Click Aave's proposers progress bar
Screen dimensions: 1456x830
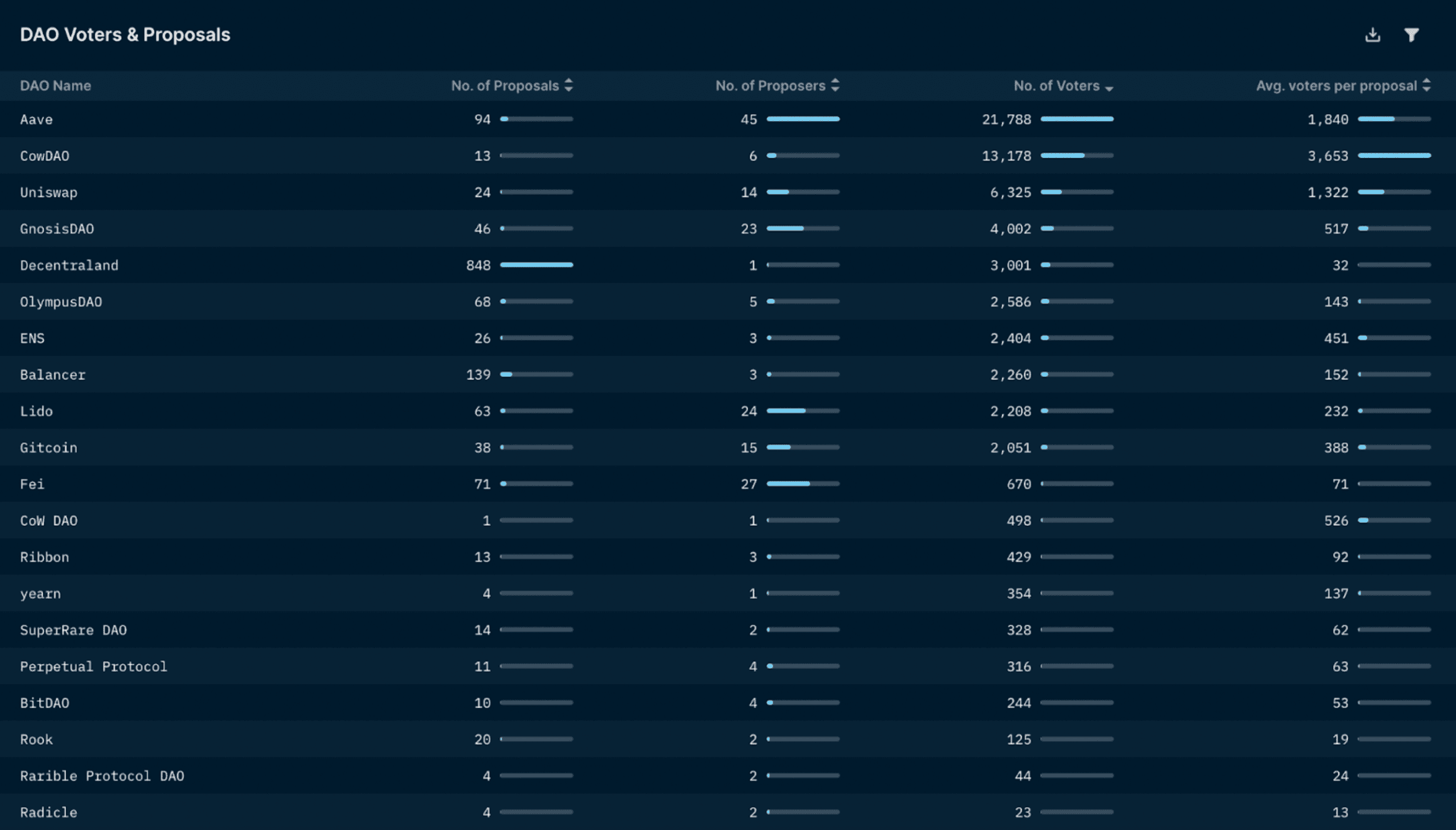(803, 119)
